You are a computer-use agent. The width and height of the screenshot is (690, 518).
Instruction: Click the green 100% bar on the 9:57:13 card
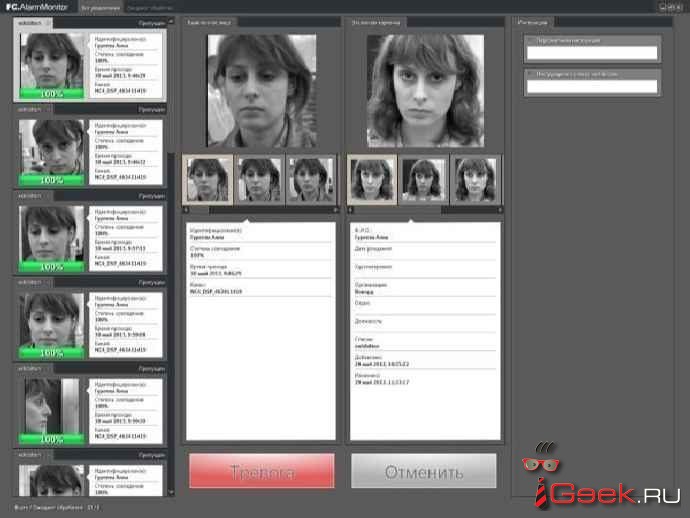point(51,267)
